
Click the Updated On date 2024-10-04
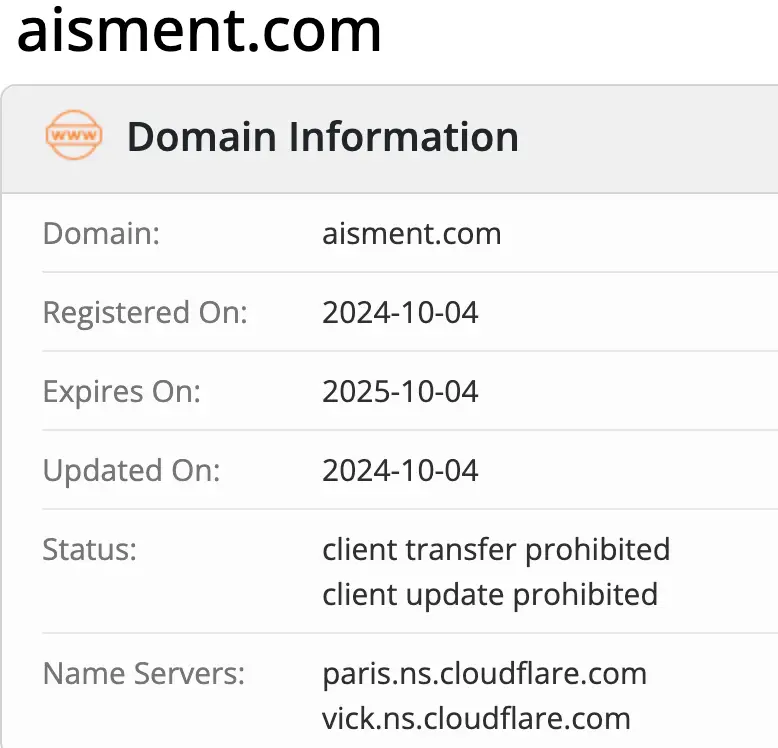click(400, 470)
